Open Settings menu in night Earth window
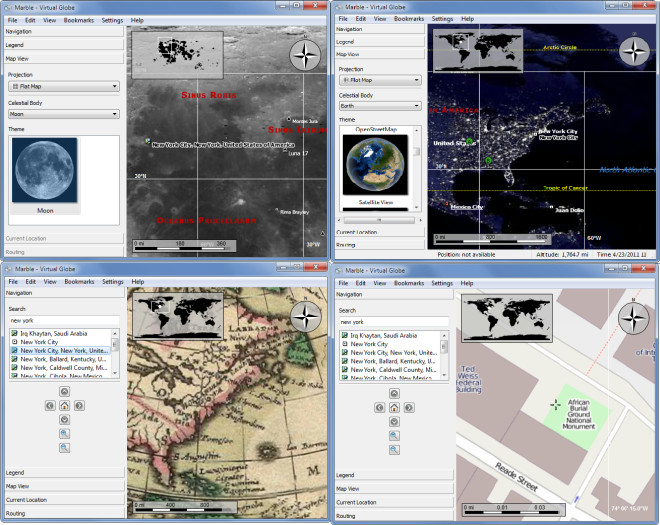This screenshot has height=525, width=660. coord(442,19)
